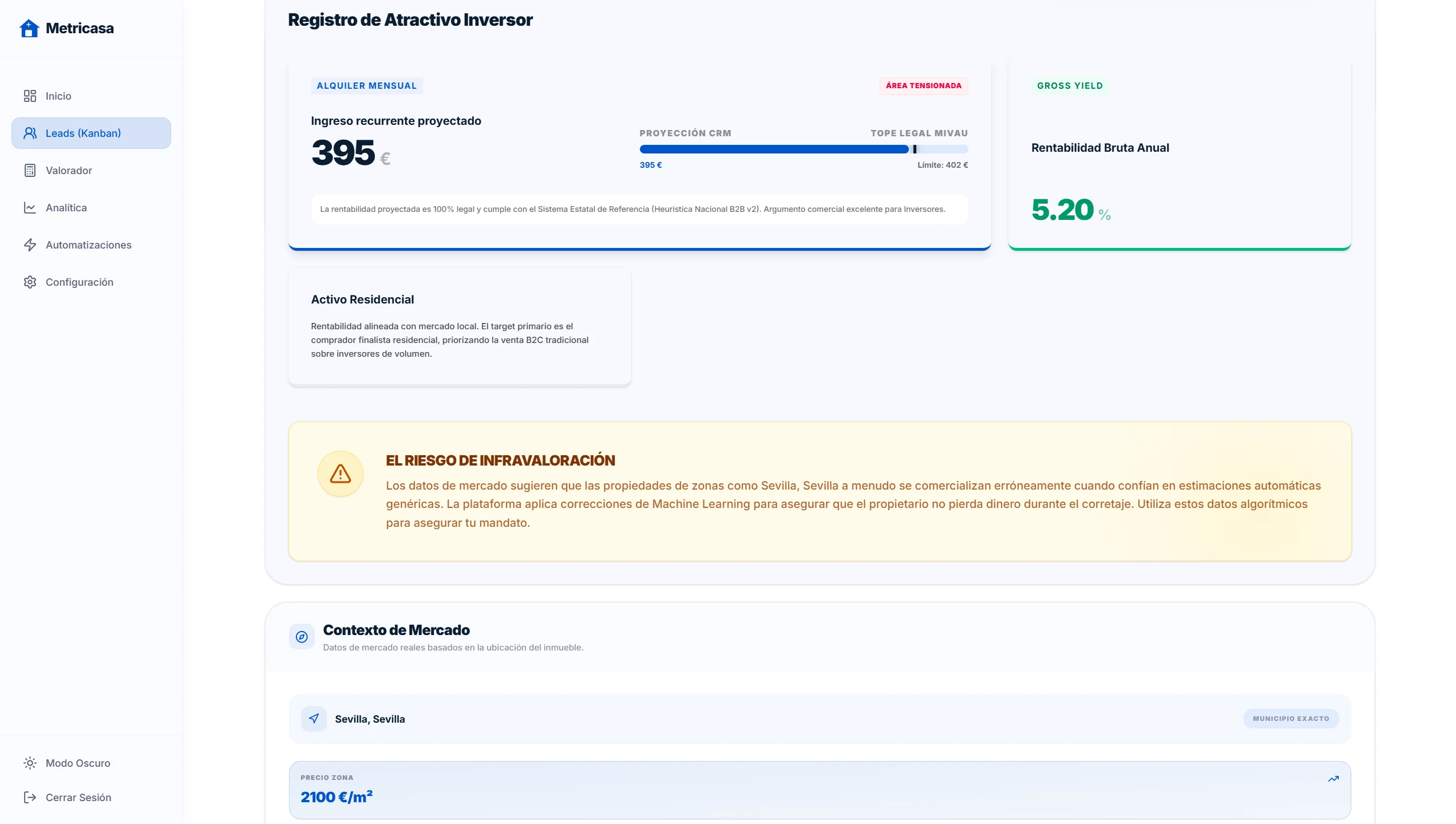Image resolution: width=1456 pixels, height=824 pixels.
Task: Click the trending-up arrow in Precio Zona card
Action: point(1333,778)
